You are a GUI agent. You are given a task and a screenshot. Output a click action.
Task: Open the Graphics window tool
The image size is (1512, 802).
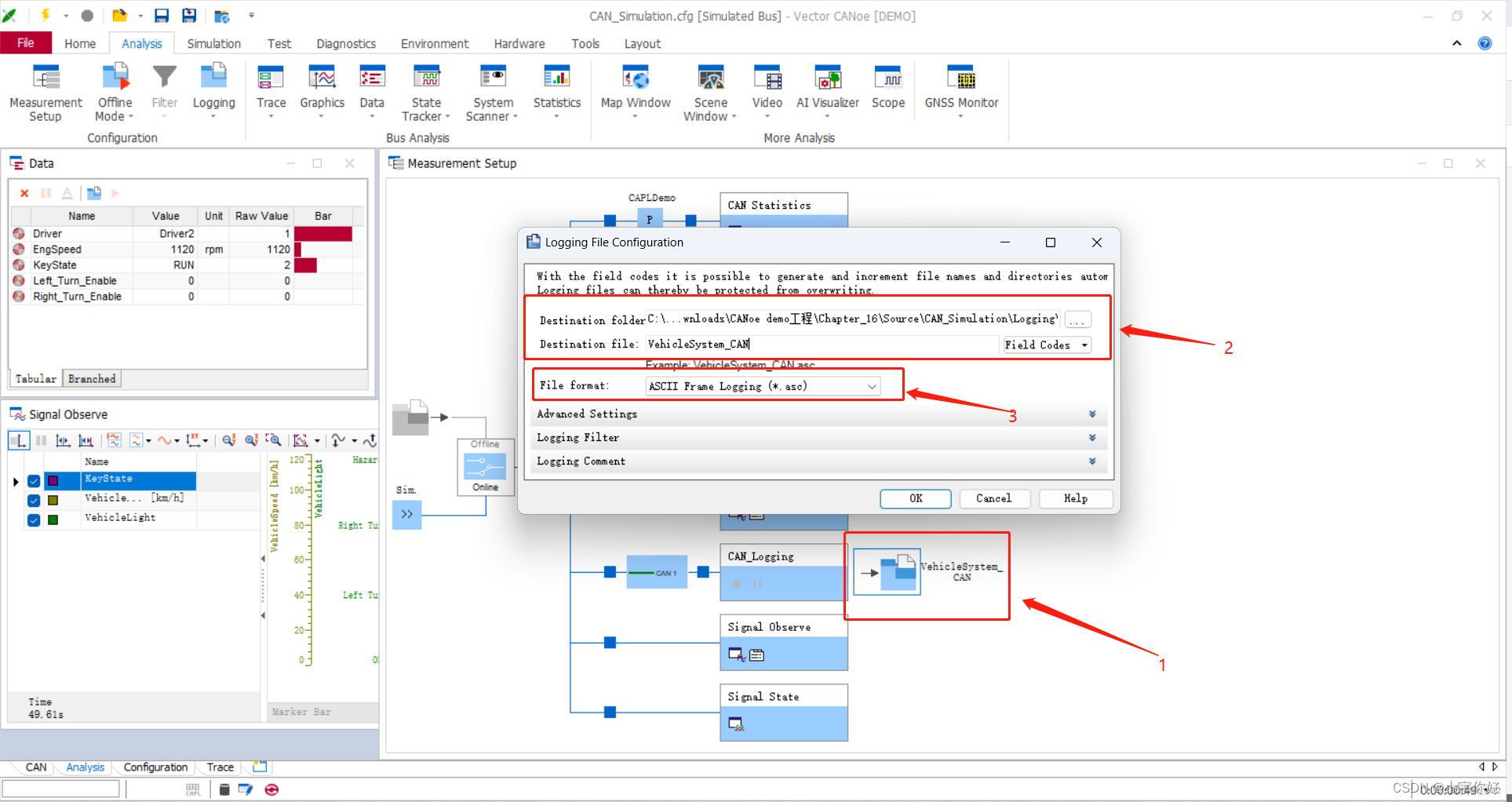tap(322, 90)
